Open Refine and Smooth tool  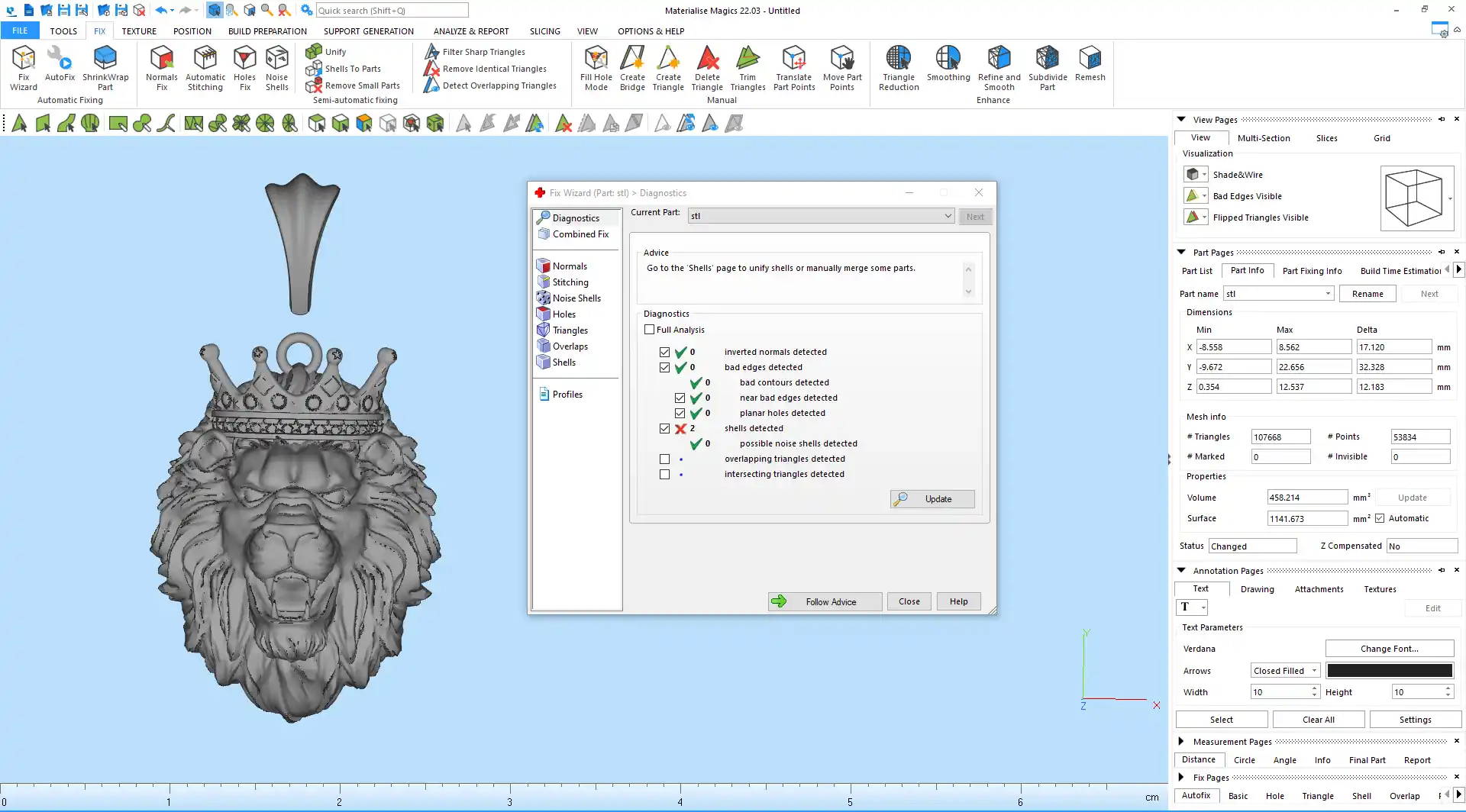999,68
